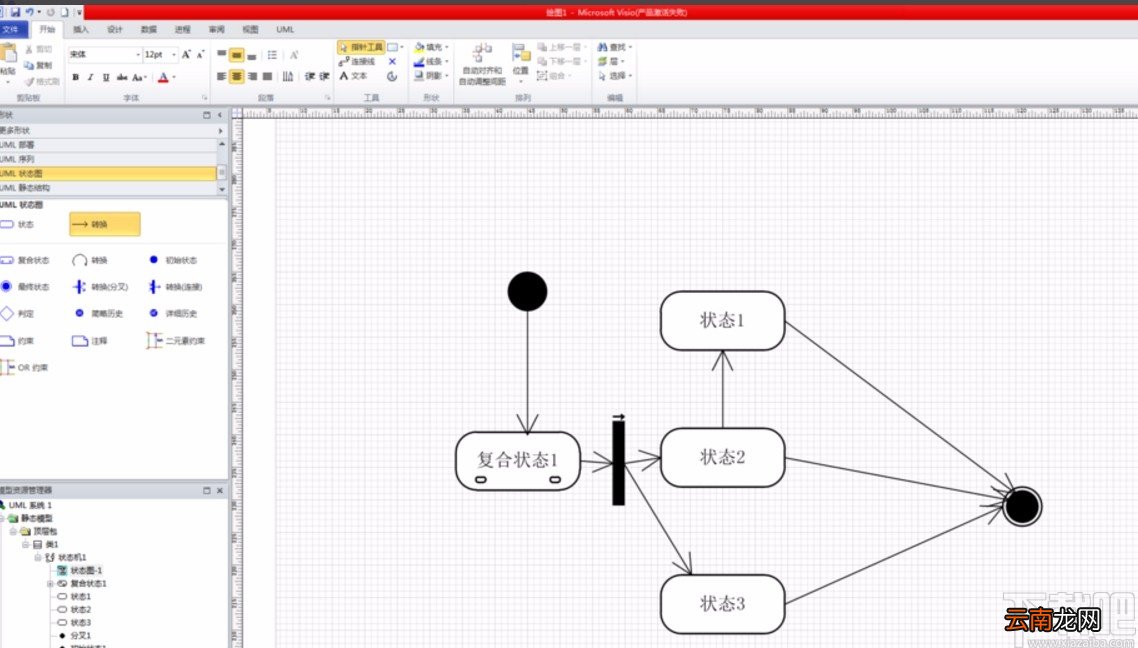Pick the 最终状态 final state stencil

tap(25, 287)
